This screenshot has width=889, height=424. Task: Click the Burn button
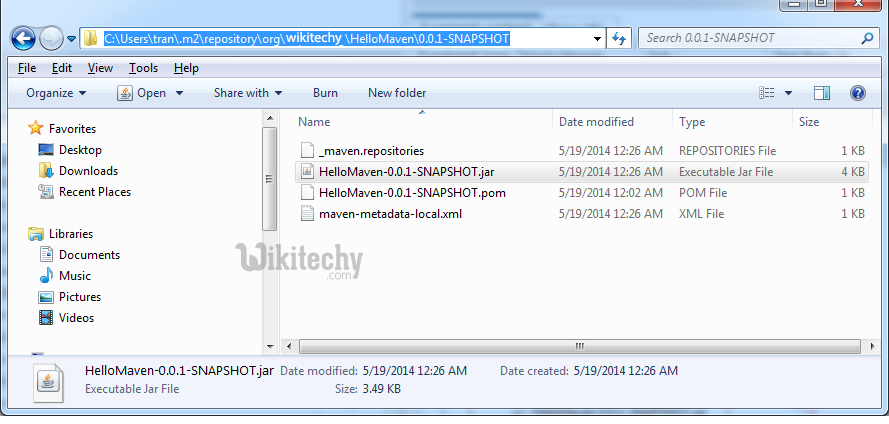[x=325, y=93]
